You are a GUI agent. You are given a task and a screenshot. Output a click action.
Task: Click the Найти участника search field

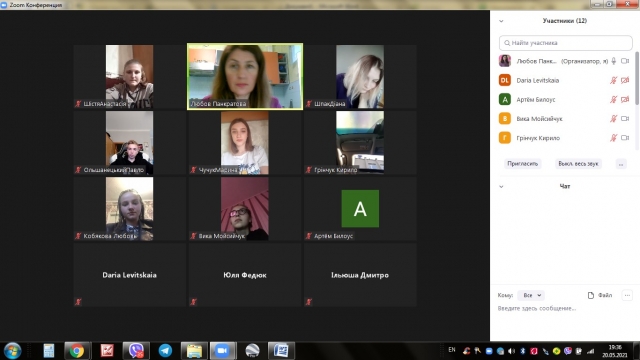coord(565,43)
